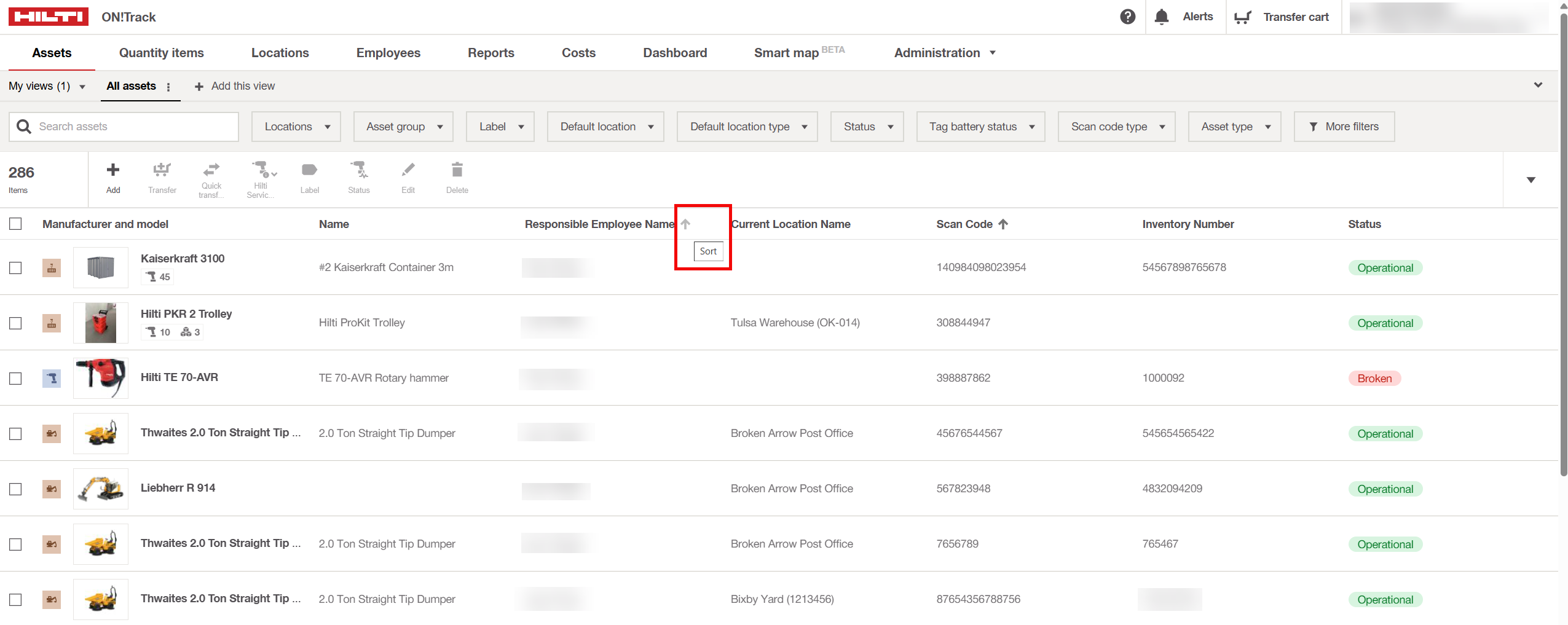Switch to the Quantity items tab
Screen dimensions: 1568x625
pos(162,53)
